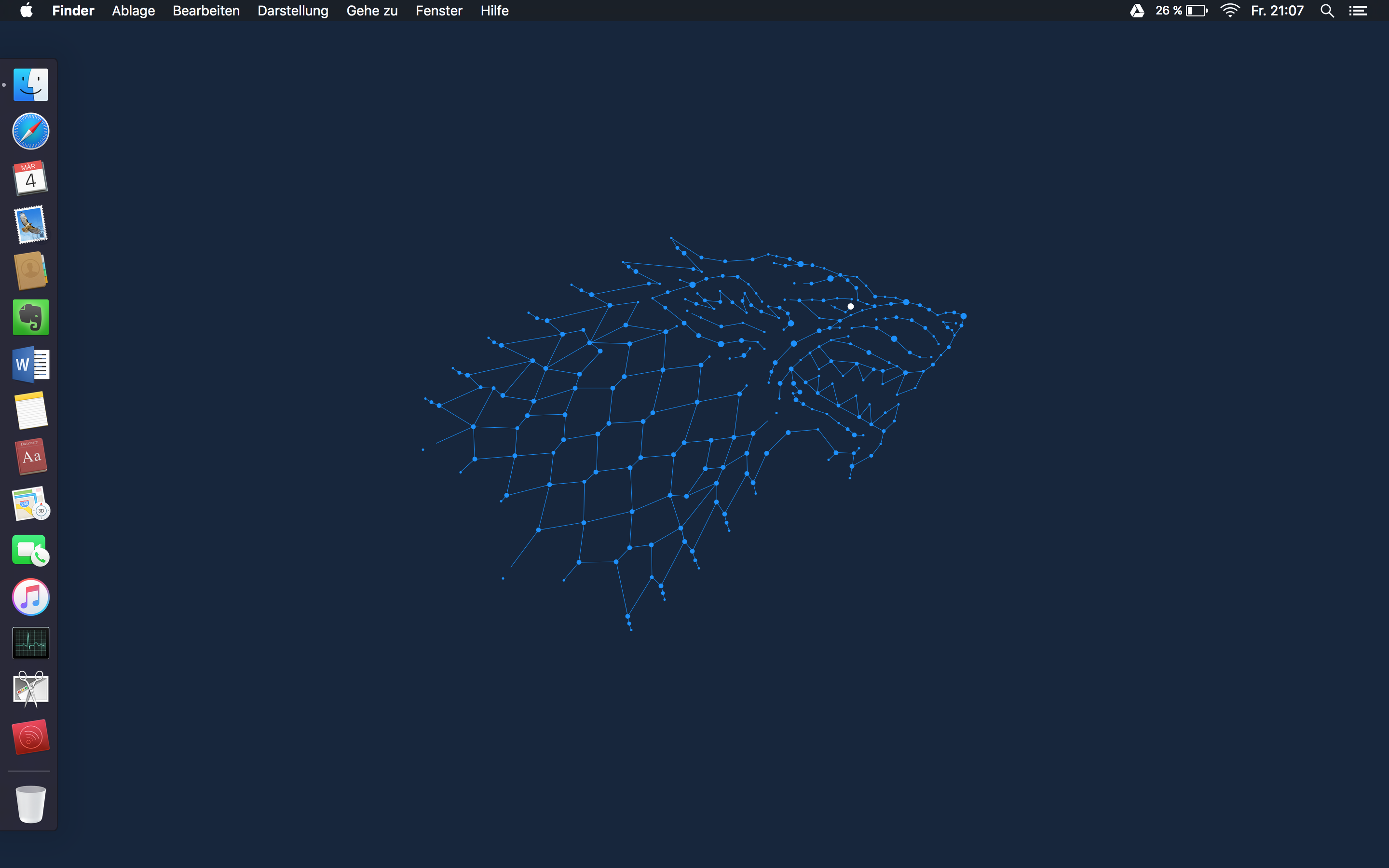Image resolution: width=1389 pixels, height=868 pixels.
Task: Launch FaceTime from the Dock
Action: click(31, 550)
